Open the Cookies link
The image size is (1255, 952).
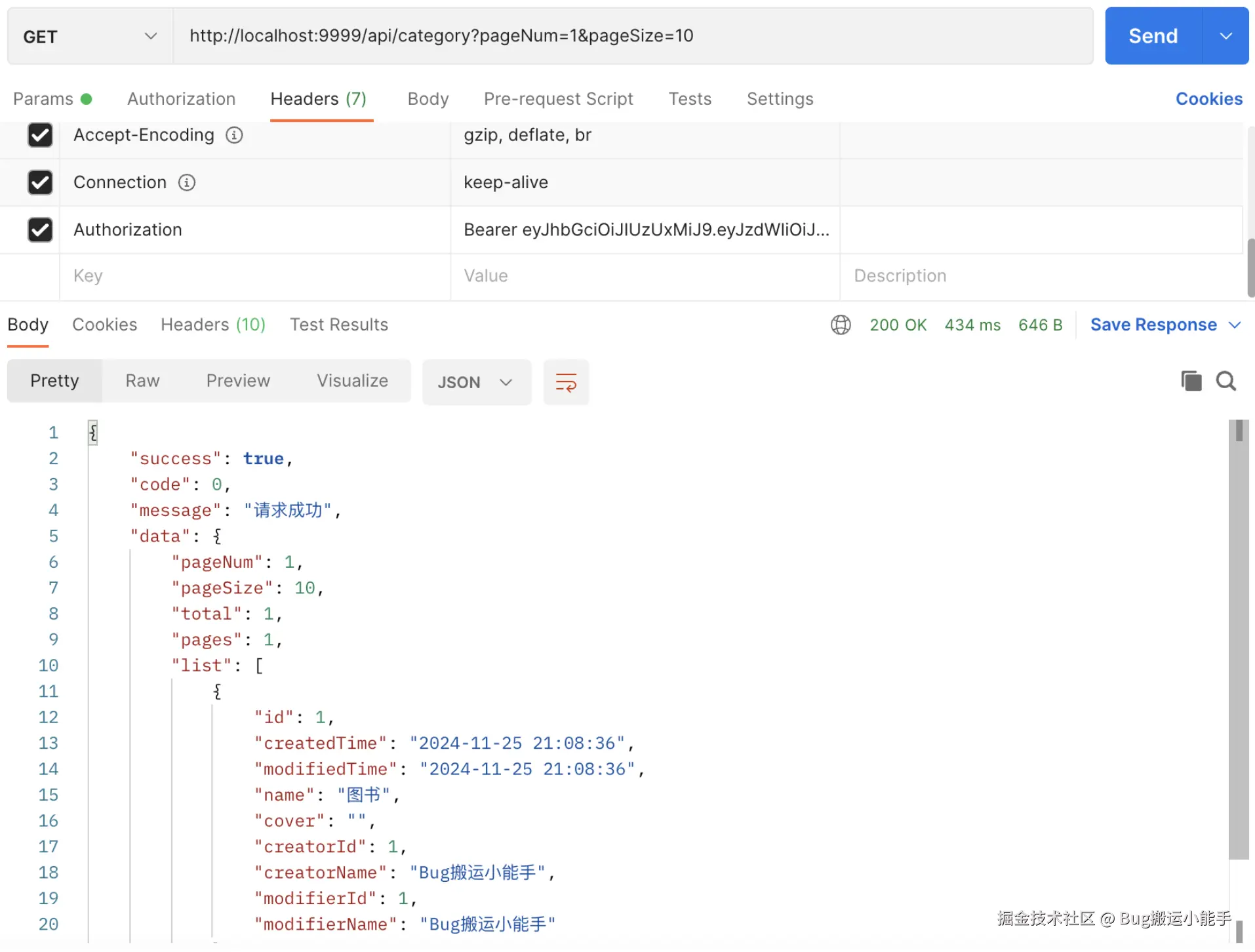[1208, 99]
